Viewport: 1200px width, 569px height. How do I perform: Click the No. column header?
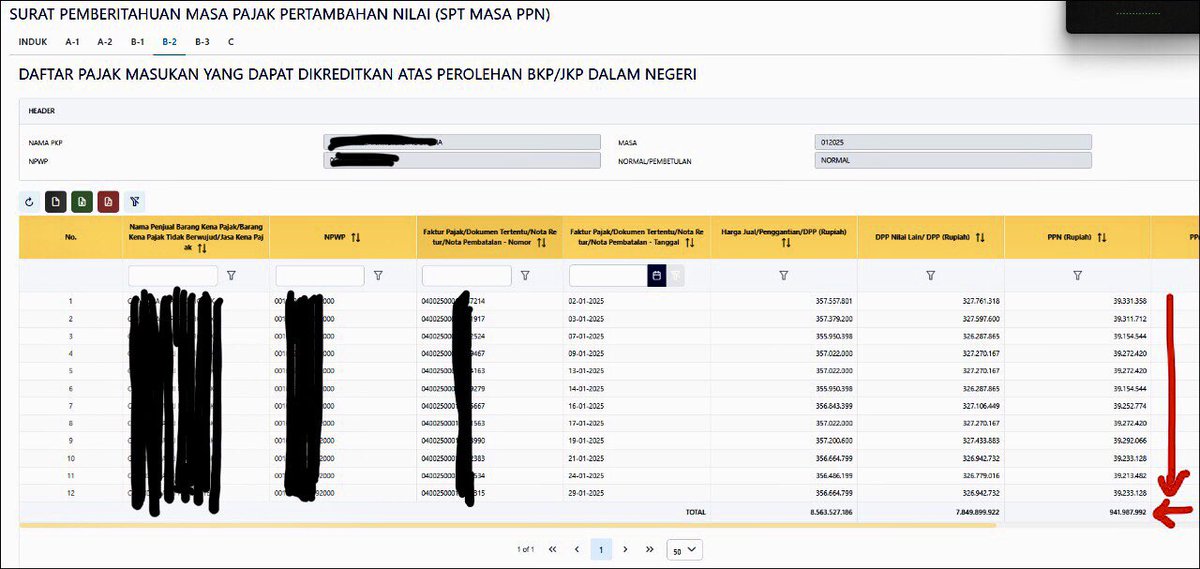coord(70,238)
